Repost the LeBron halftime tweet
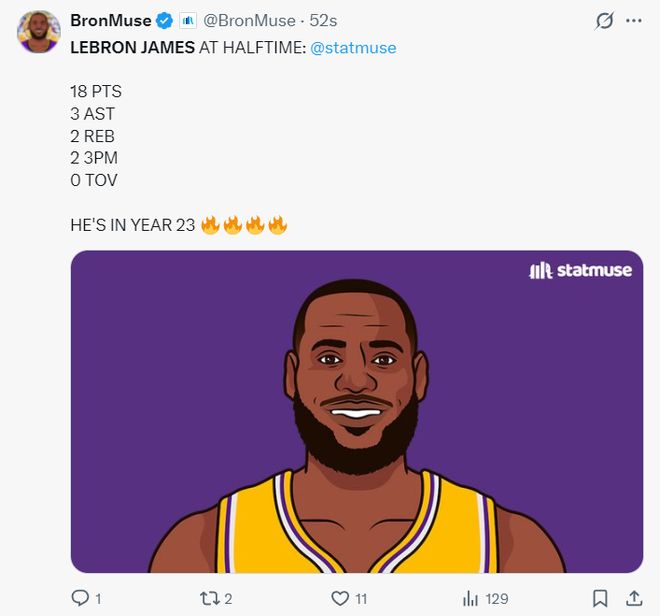 209,598
